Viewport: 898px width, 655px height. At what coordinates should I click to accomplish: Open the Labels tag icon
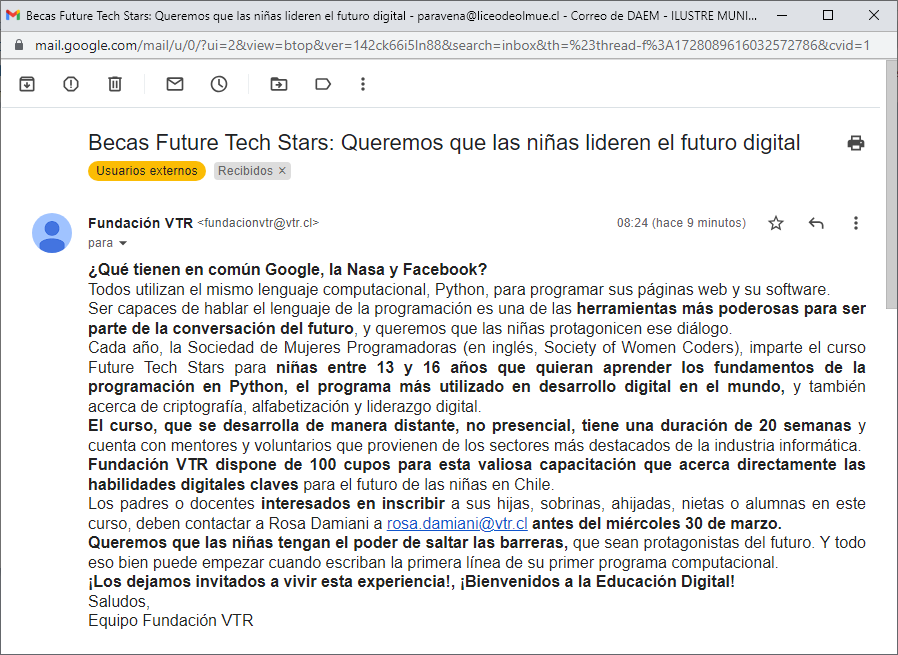pos(323,84)
